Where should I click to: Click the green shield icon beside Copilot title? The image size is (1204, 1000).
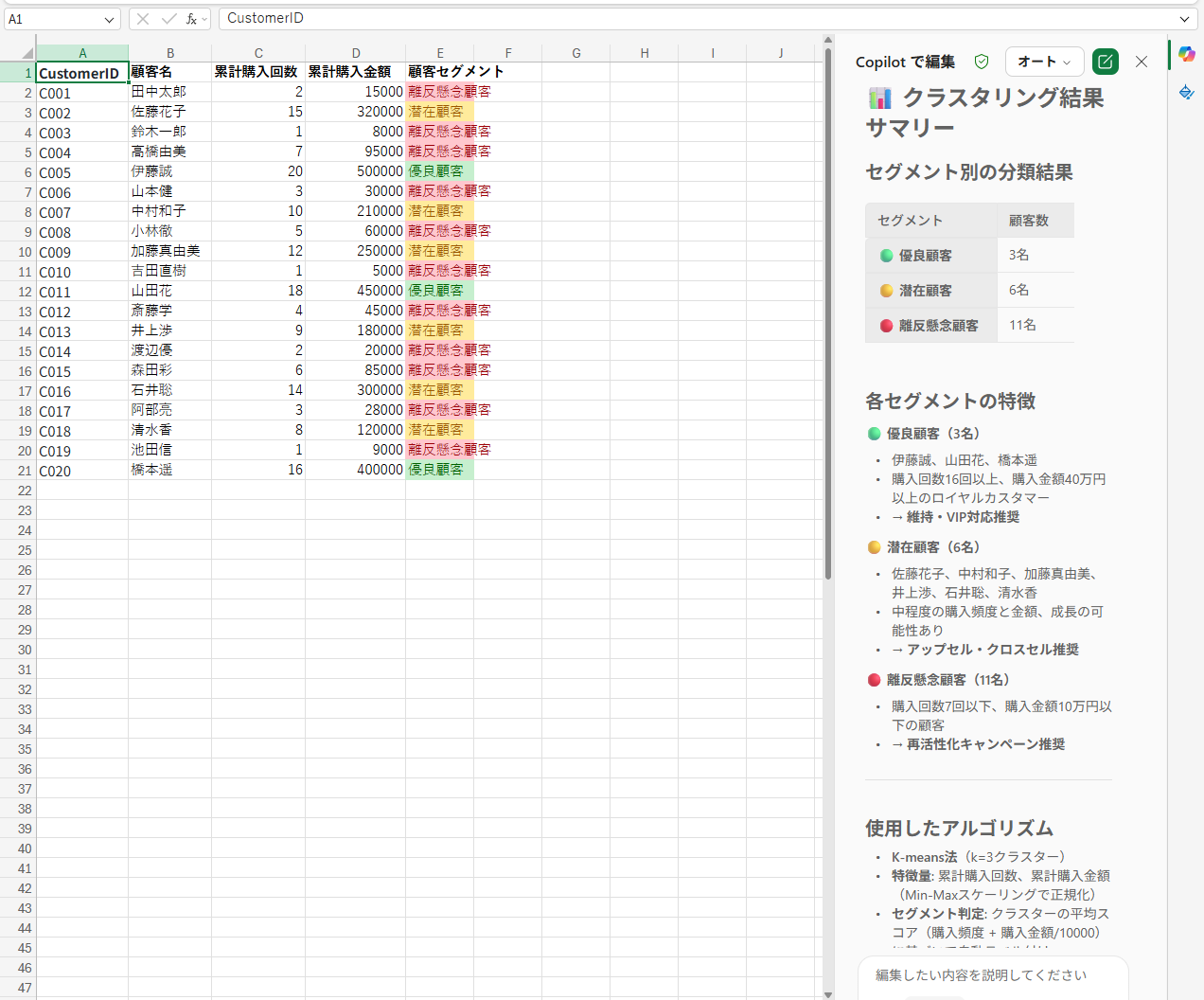point(982,62)
